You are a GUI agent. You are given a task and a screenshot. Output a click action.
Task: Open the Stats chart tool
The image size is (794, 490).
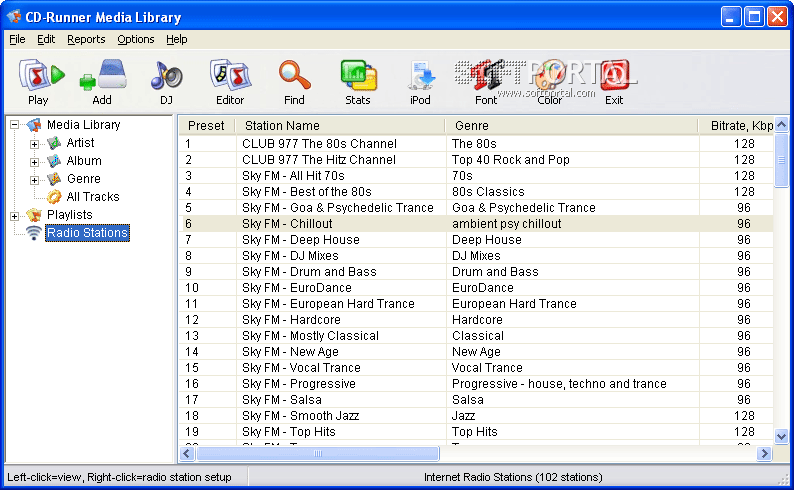(x=358, y=76)
